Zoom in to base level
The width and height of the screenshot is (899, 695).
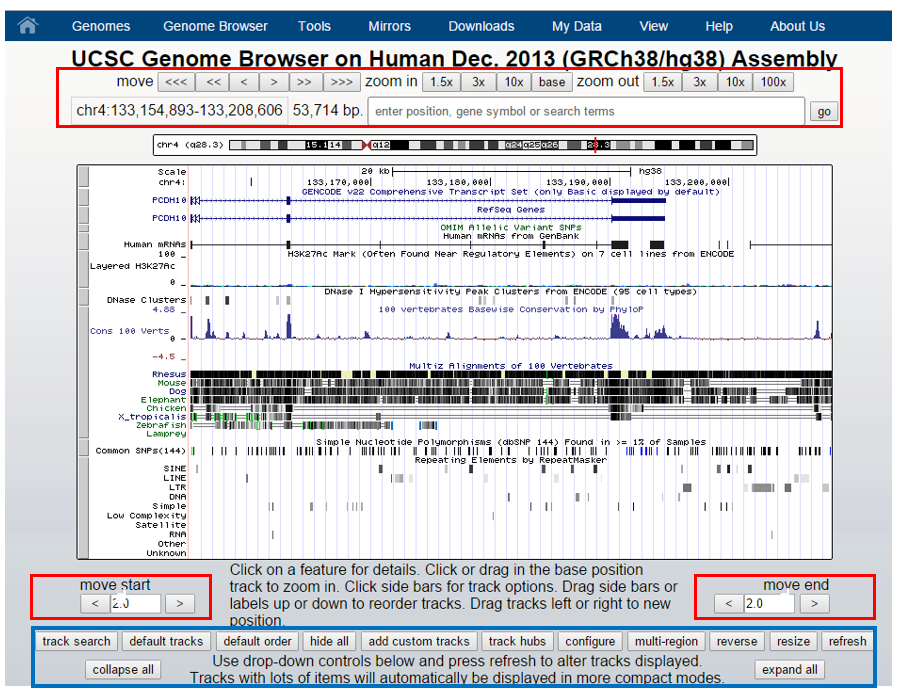click(551, 82)
